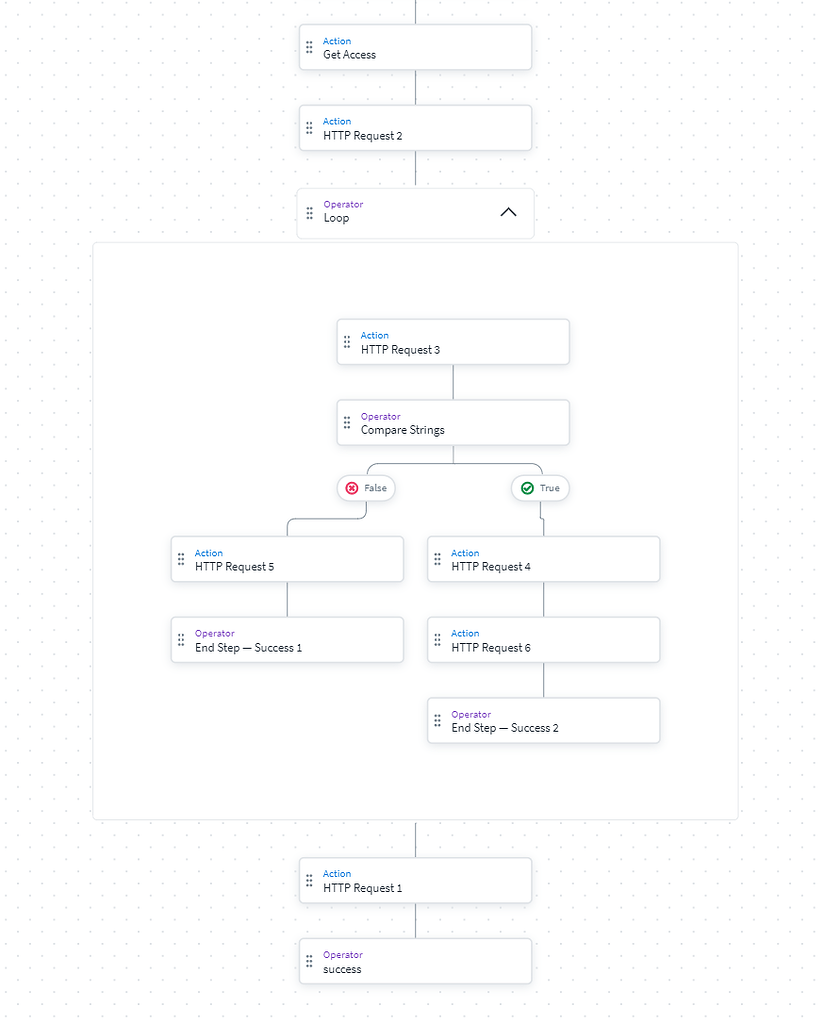
Task: Click the drag handle on Compare Strings
Action: click(347, 423)
